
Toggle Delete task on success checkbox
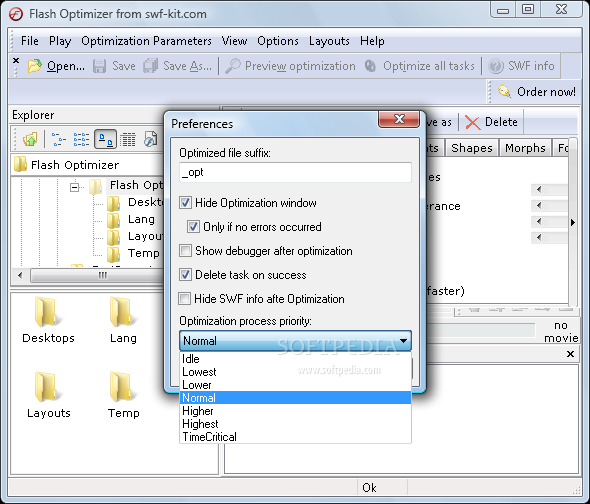click(x=185, y=275)
